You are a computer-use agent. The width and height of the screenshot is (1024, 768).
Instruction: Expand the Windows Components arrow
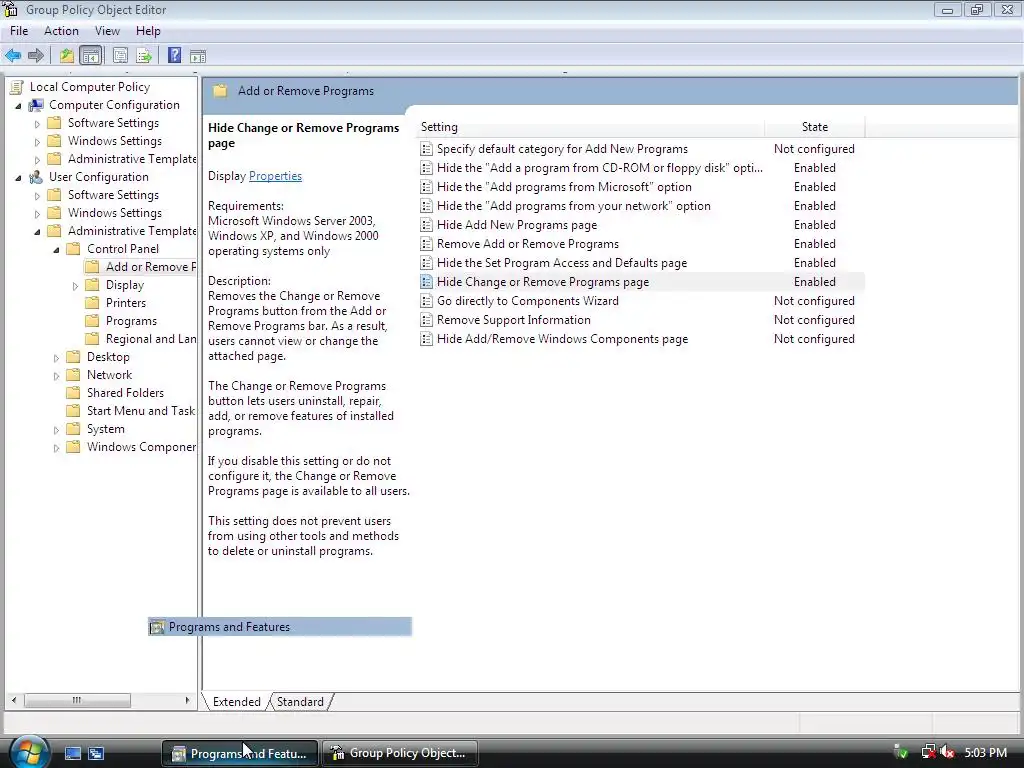point(56,447)
